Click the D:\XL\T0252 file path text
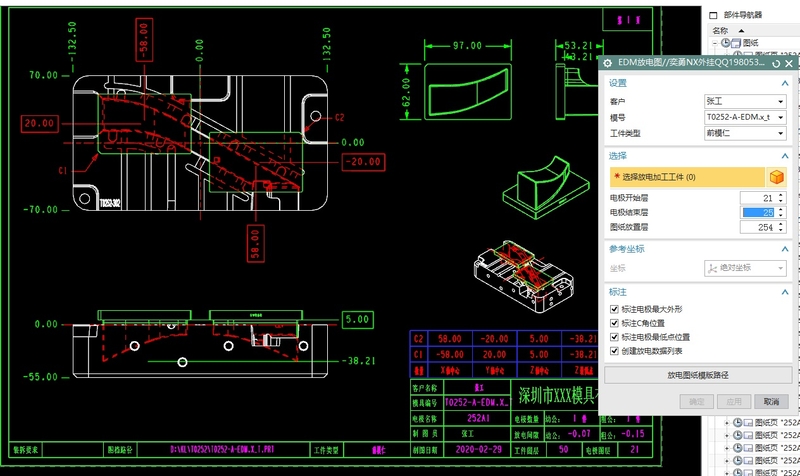Image resolution: width=800 pixels, height=476 pixels. click(x=222, y=449)
